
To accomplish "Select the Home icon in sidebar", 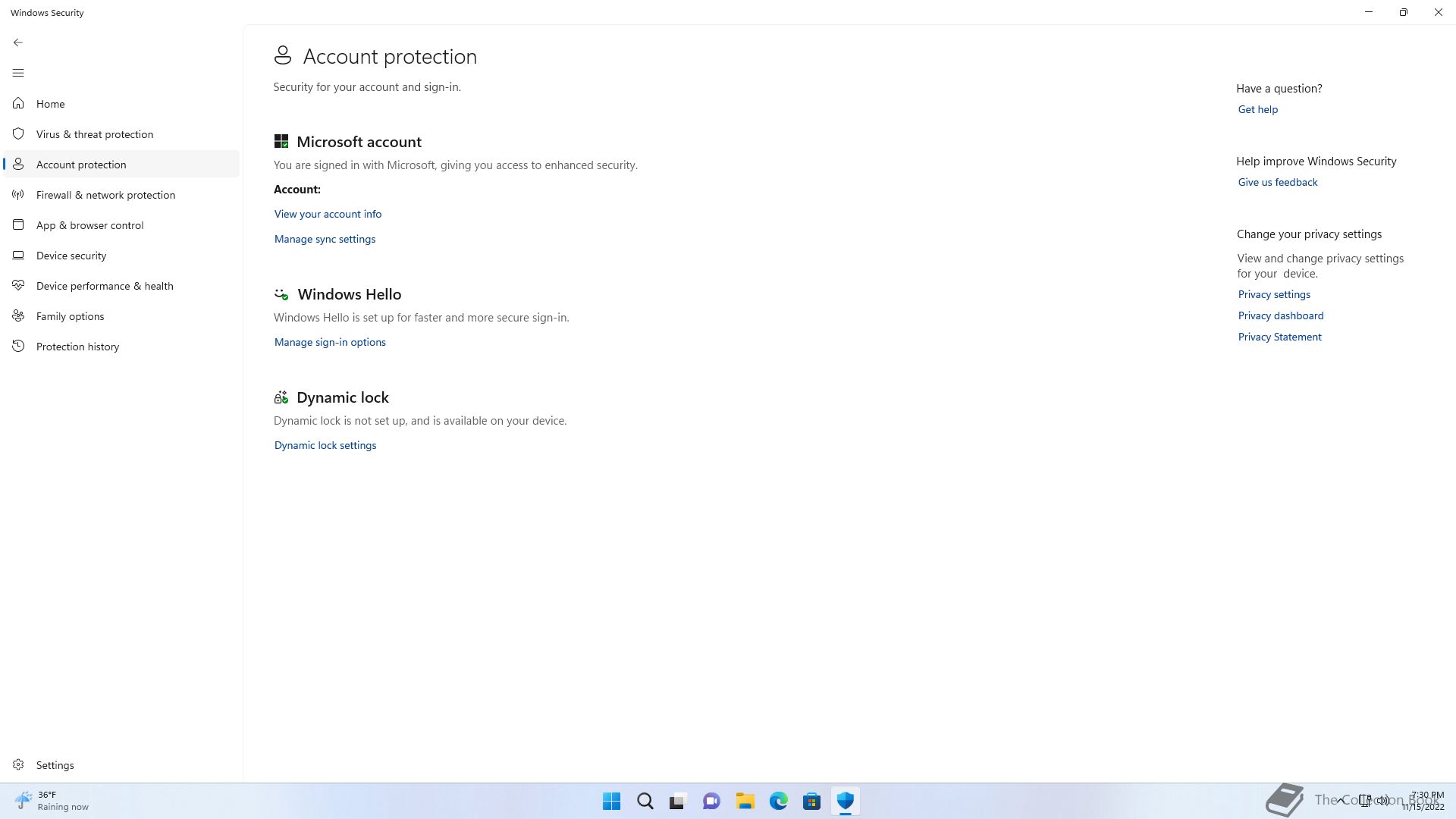I will [x=18, y=103].
